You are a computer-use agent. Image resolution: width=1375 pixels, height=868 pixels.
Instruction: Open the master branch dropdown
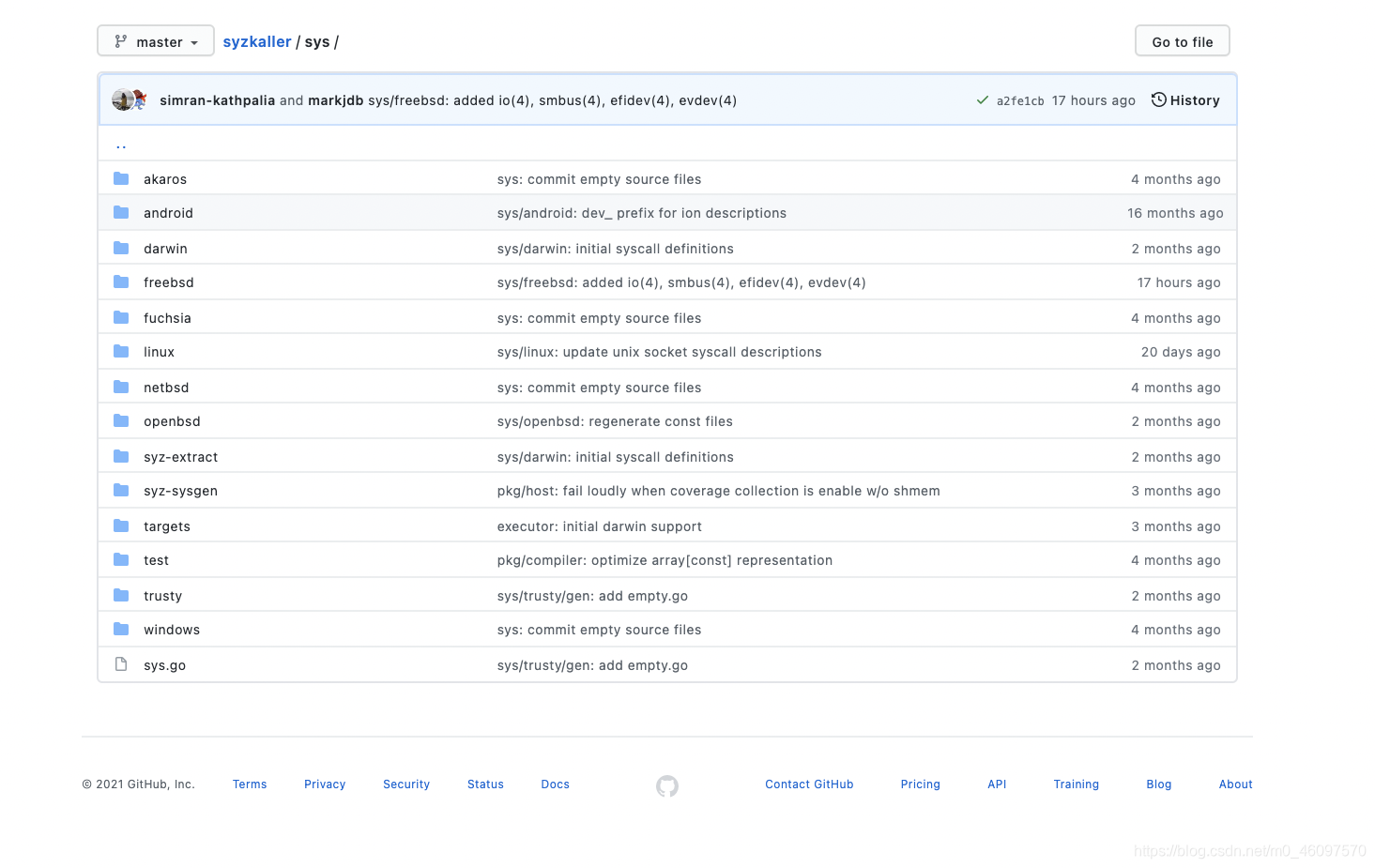tap(156, 41)
